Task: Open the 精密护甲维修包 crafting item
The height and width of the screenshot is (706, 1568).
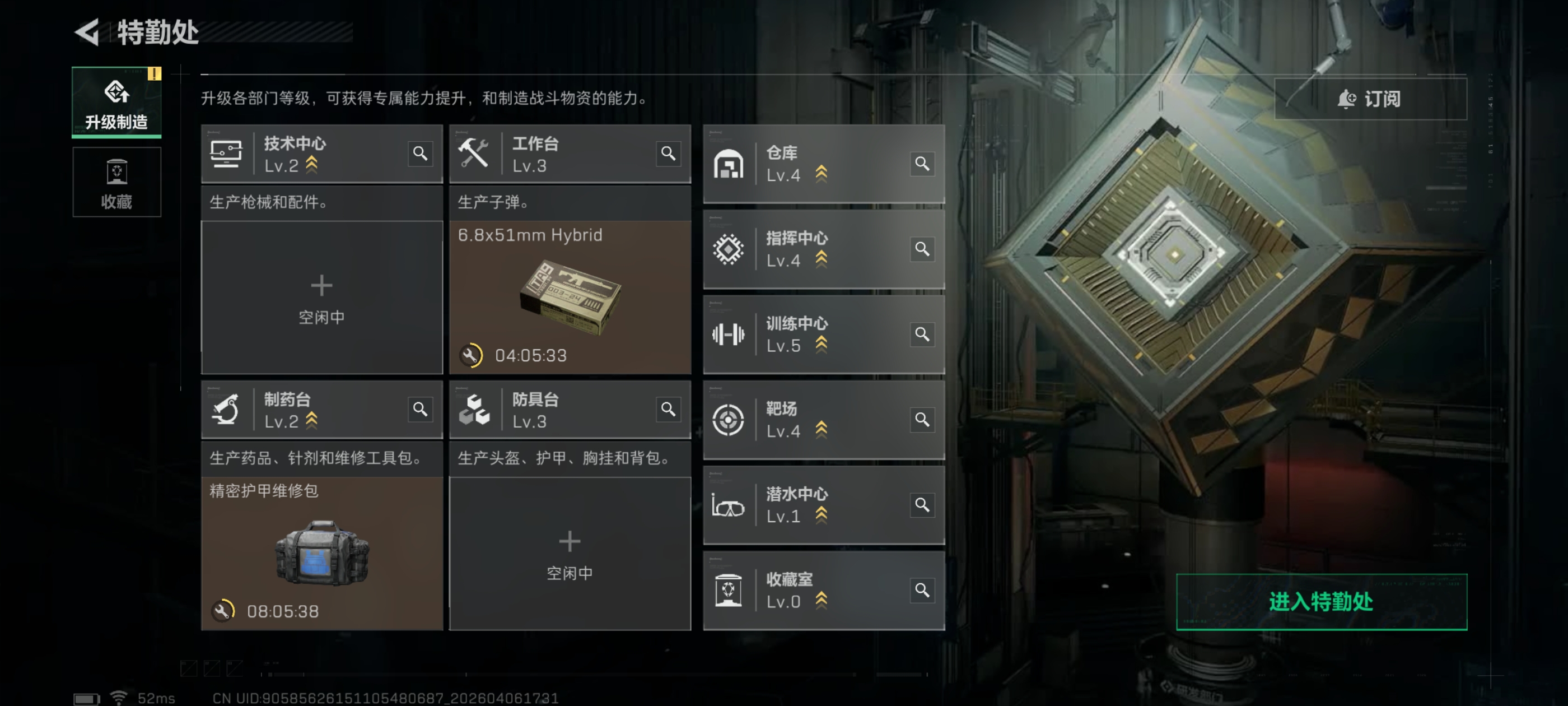Action: pyautogui.click(x=321, y=554)
